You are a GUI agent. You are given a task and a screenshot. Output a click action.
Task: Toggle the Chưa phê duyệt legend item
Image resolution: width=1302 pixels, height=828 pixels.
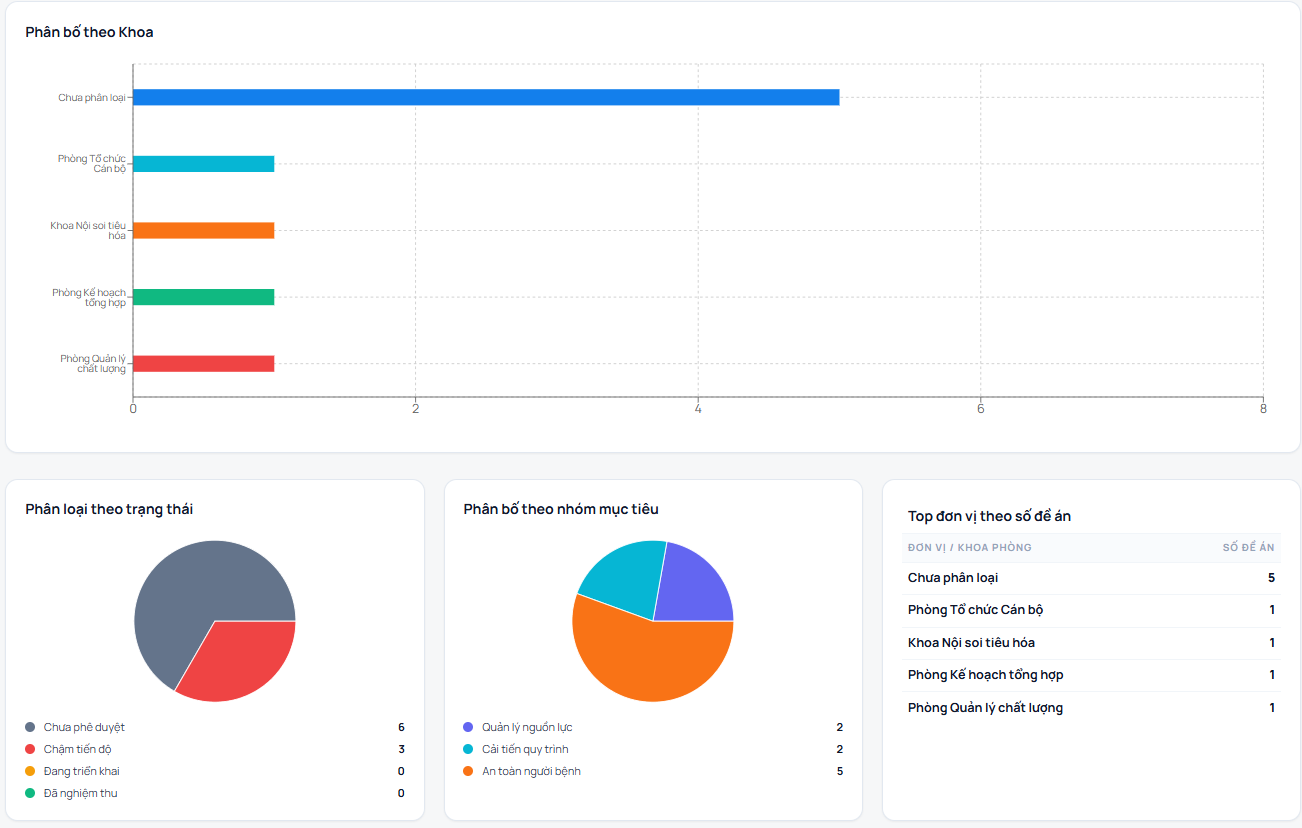coord(84,727)
